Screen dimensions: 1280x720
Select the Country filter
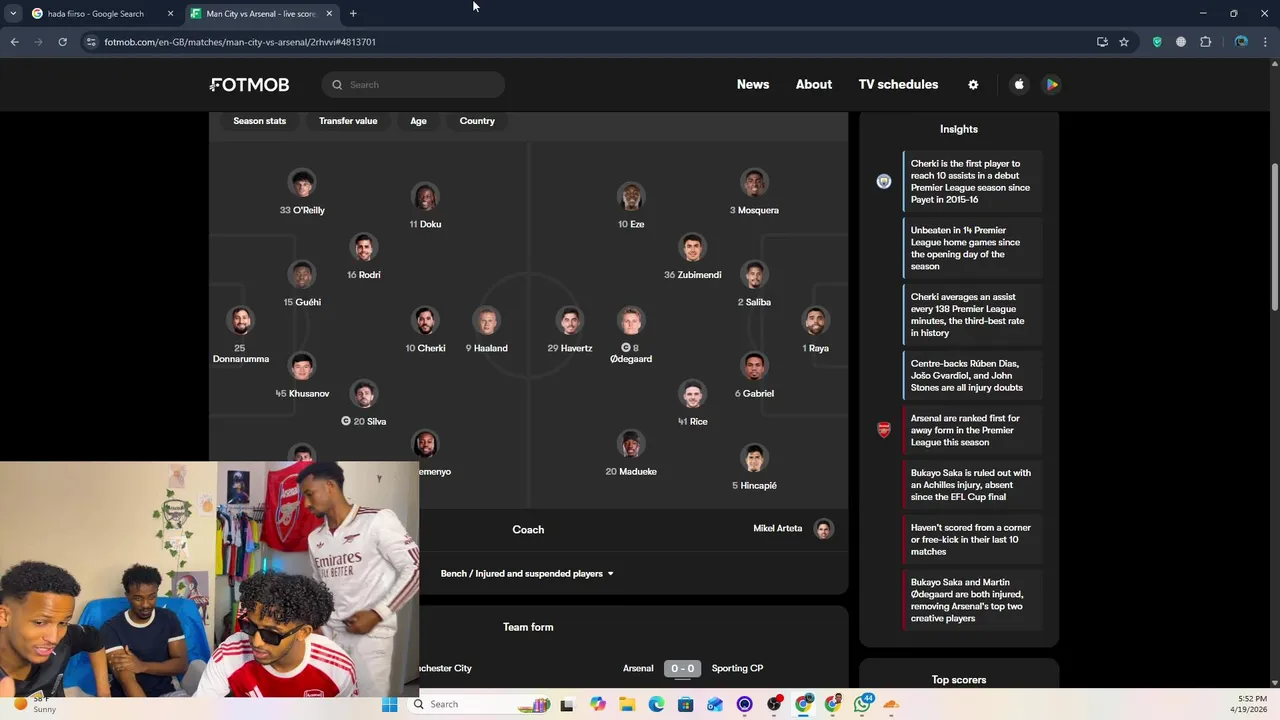point(477,121)
